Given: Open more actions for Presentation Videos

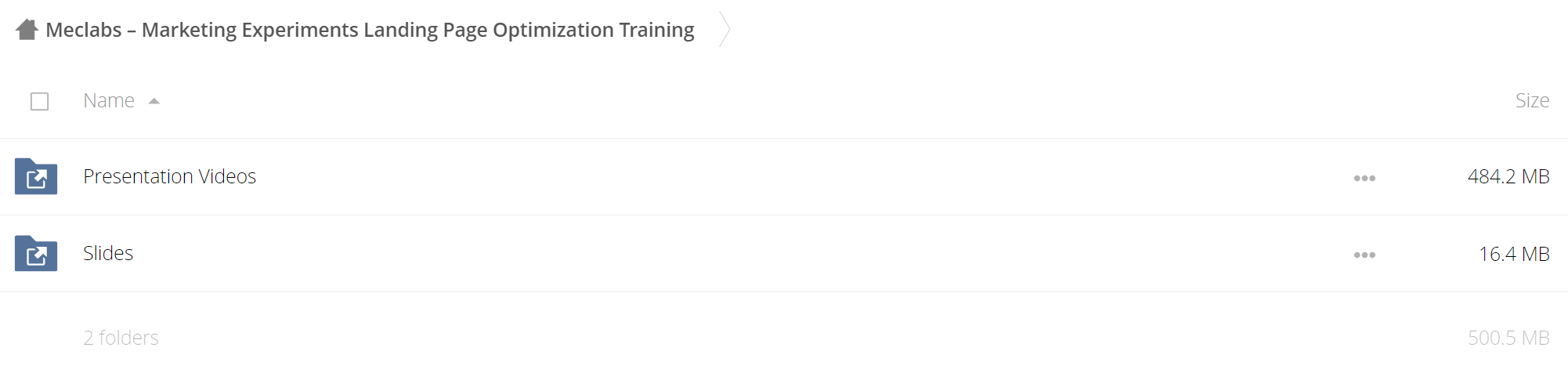Looking at the screenshot, I should click(x=1364, y=178).
